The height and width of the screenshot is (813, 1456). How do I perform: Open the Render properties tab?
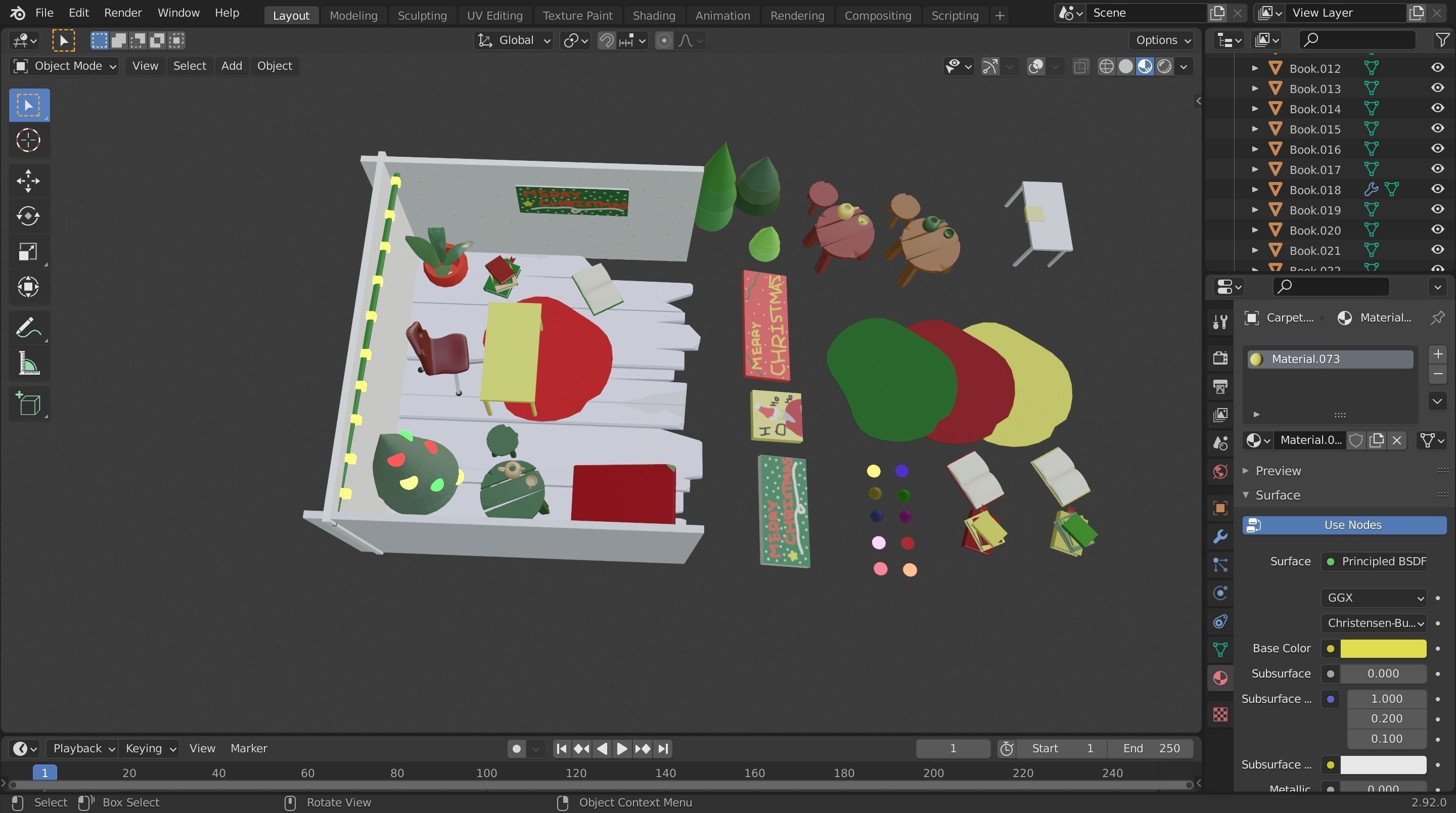tap(1220, 357)
